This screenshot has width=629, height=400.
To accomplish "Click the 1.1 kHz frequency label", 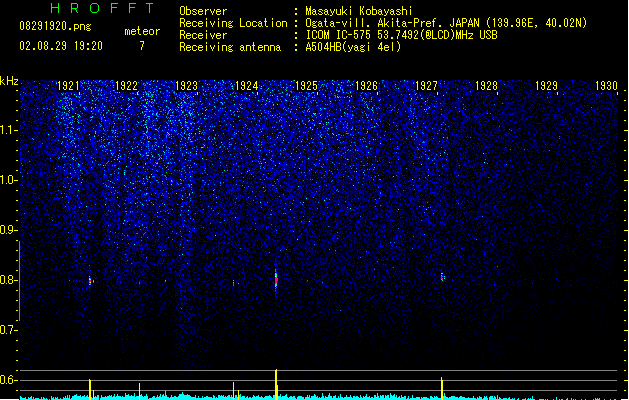I will pos(8,130).
